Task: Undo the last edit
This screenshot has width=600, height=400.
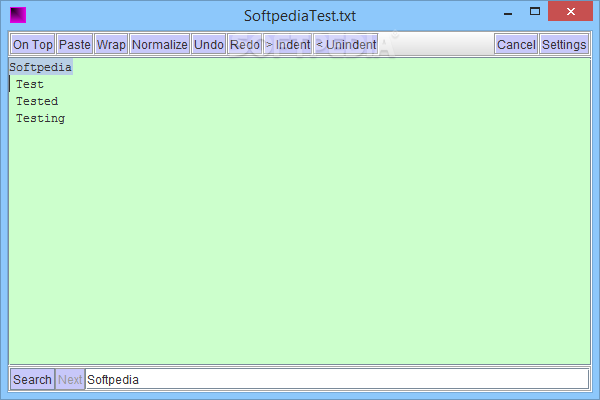Action: point(209,44)
